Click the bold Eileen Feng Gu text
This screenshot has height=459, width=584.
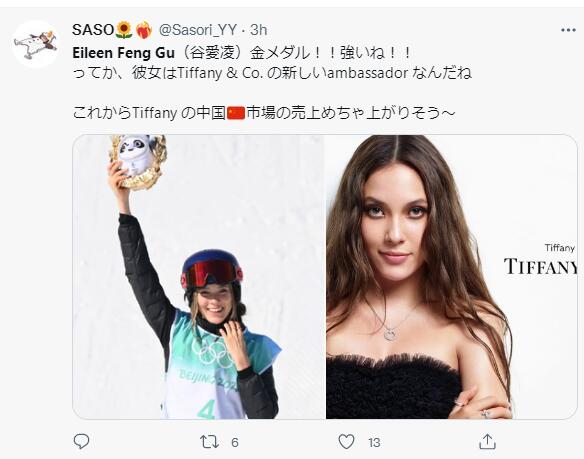tap(123, 53)
